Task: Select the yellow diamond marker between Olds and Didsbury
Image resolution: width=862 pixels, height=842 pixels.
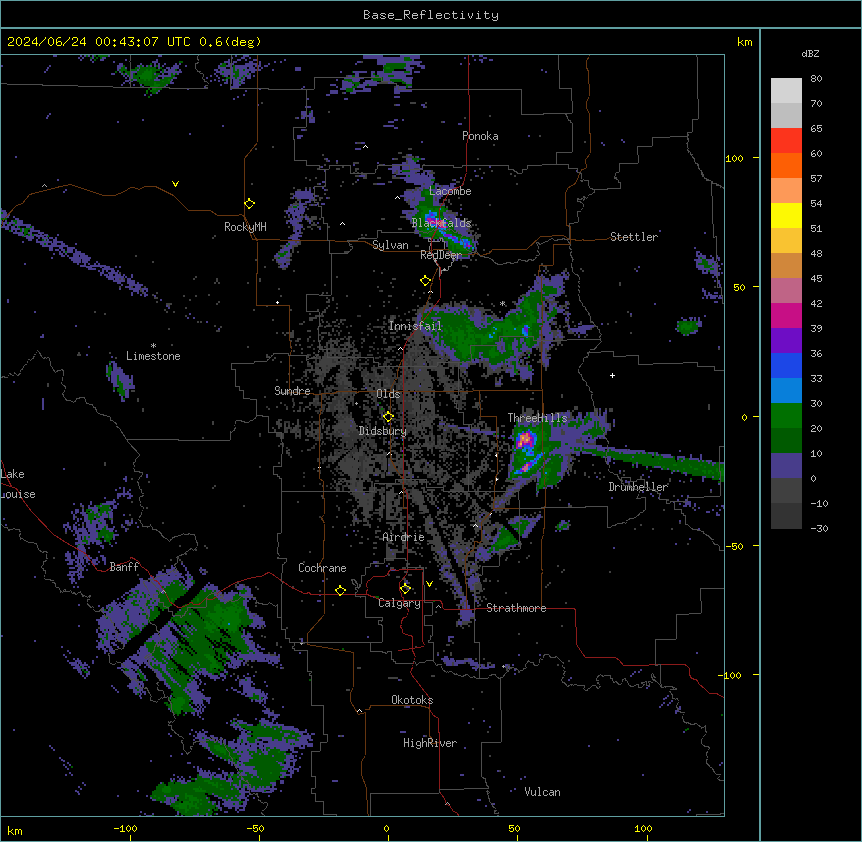Action: 388,417
